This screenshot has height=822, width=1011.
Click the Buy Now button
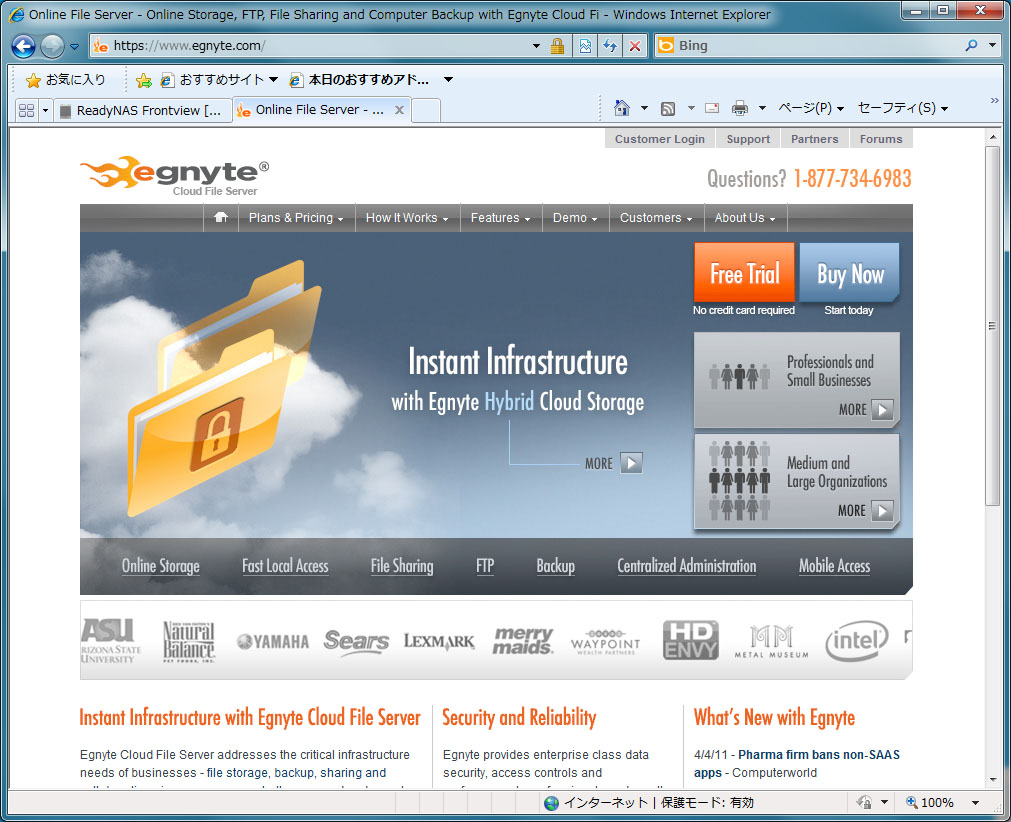849,273
